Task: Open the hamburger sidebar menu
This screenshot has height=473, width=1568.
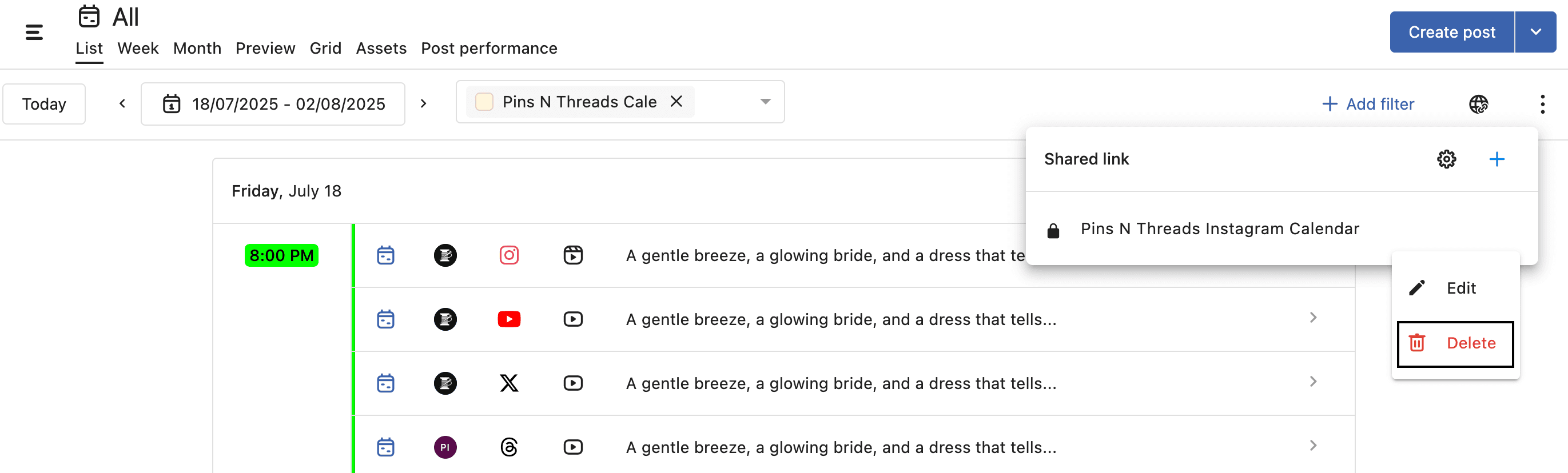Action: pos(34,32)
